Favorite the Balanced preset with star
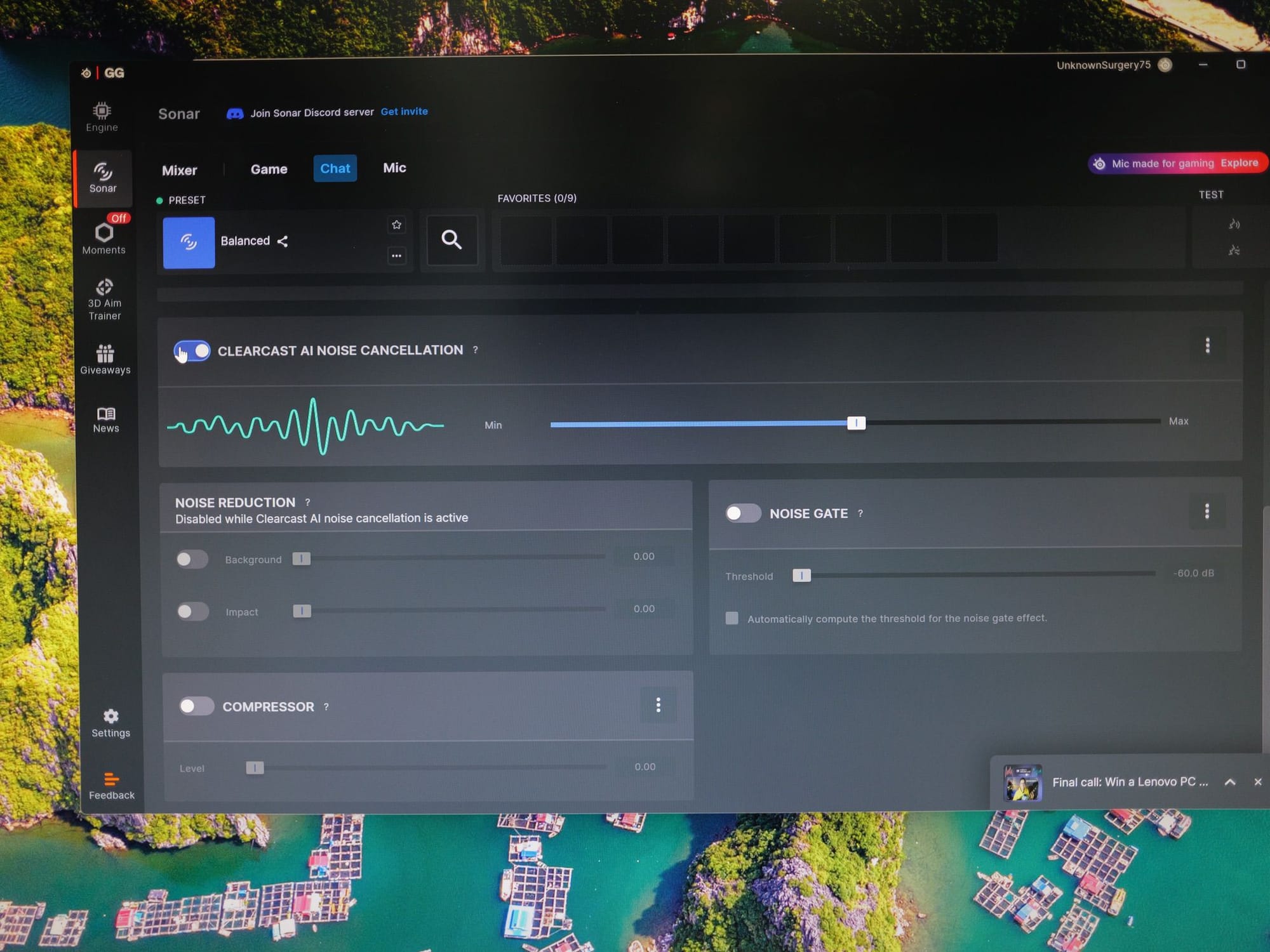Screen dimensions: 1270x952 (x=397, y=225)
